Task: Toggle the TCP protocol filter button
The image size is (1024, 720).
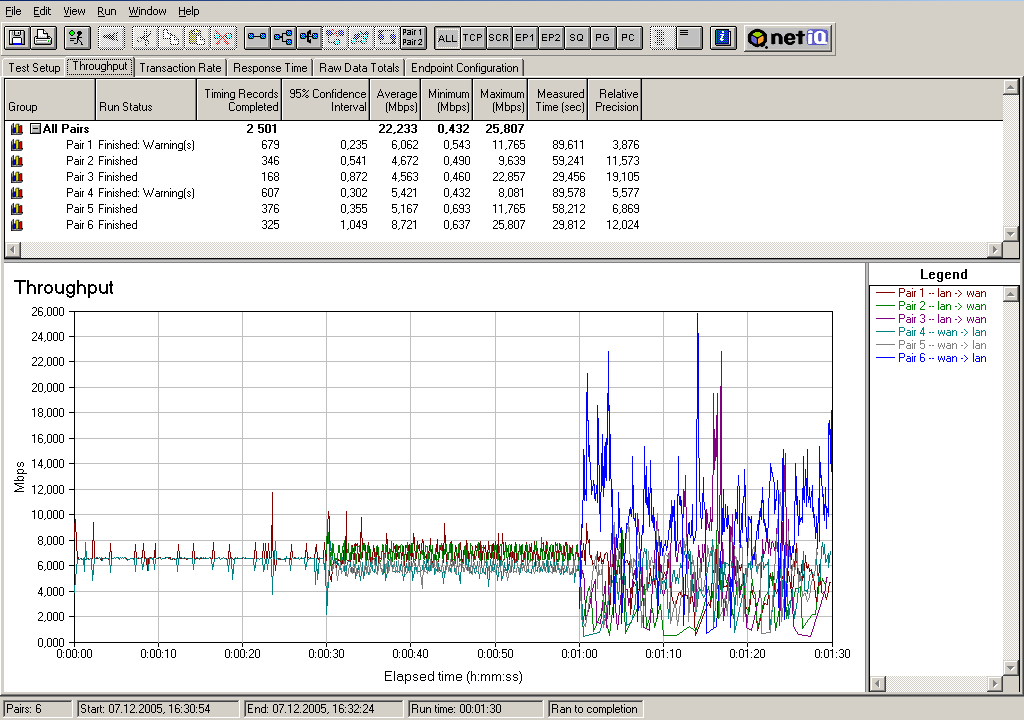Action: 473,38
